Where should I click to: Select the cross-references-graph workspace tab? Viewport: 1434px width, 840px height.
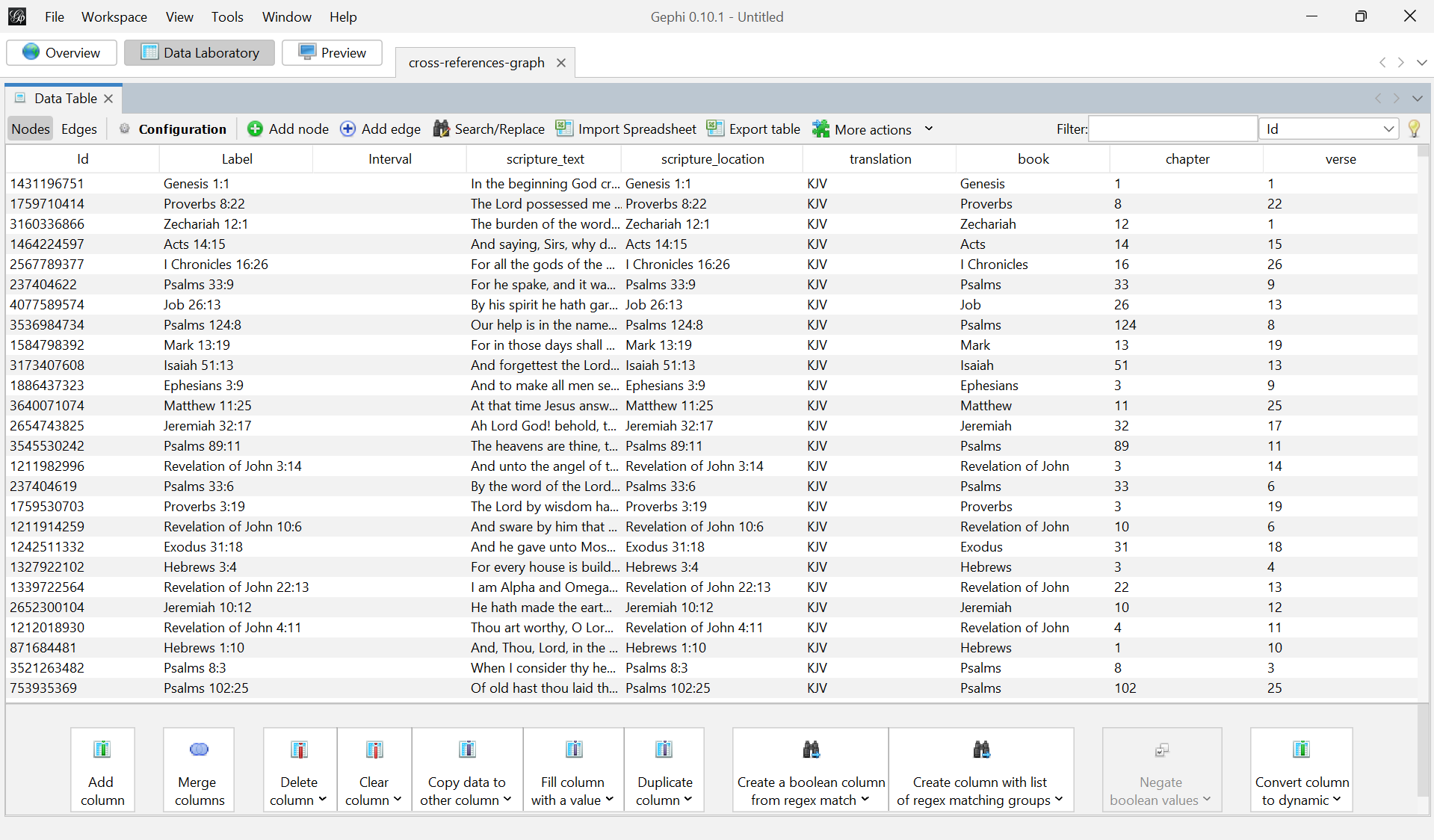click(x=477, y=63)
